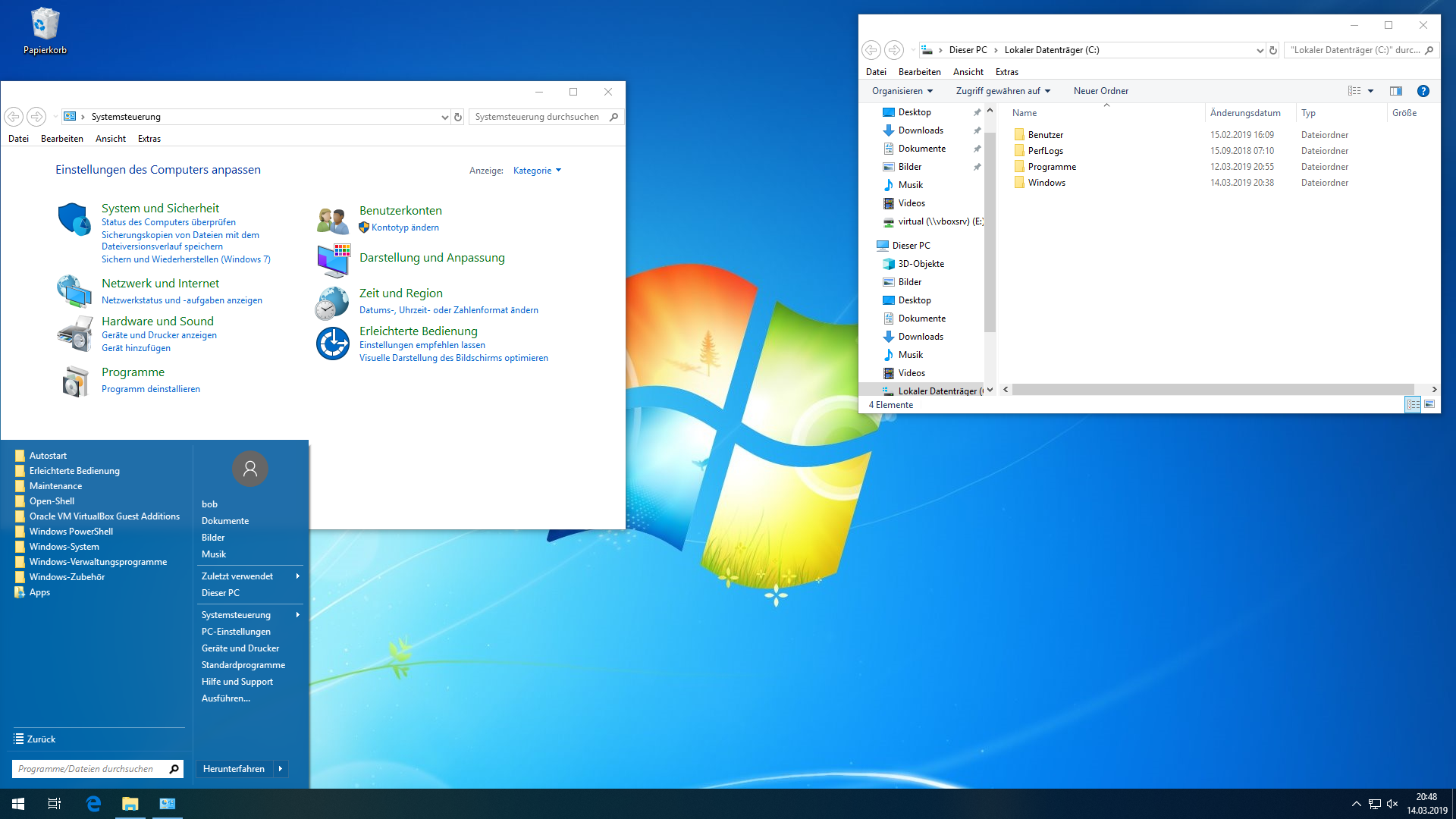The image size is (1456, 819).
Task: Click Programm deinstallieren link
Action: click(x=151, y=389)
